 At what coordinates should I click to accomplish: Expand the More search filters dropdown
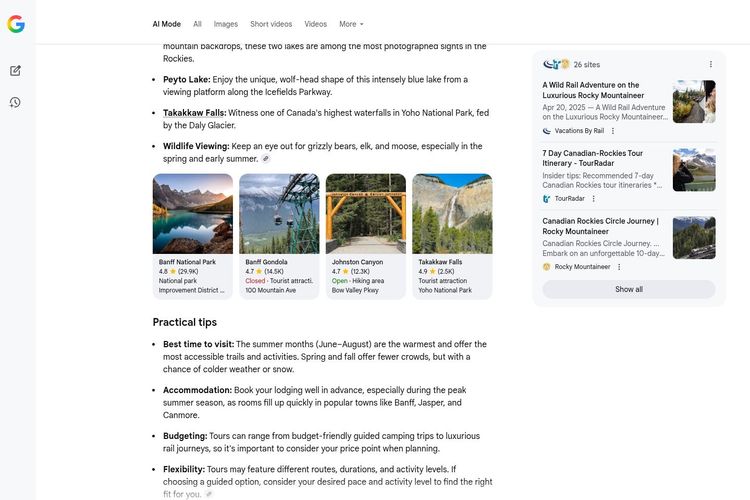(x=351, y=24)
